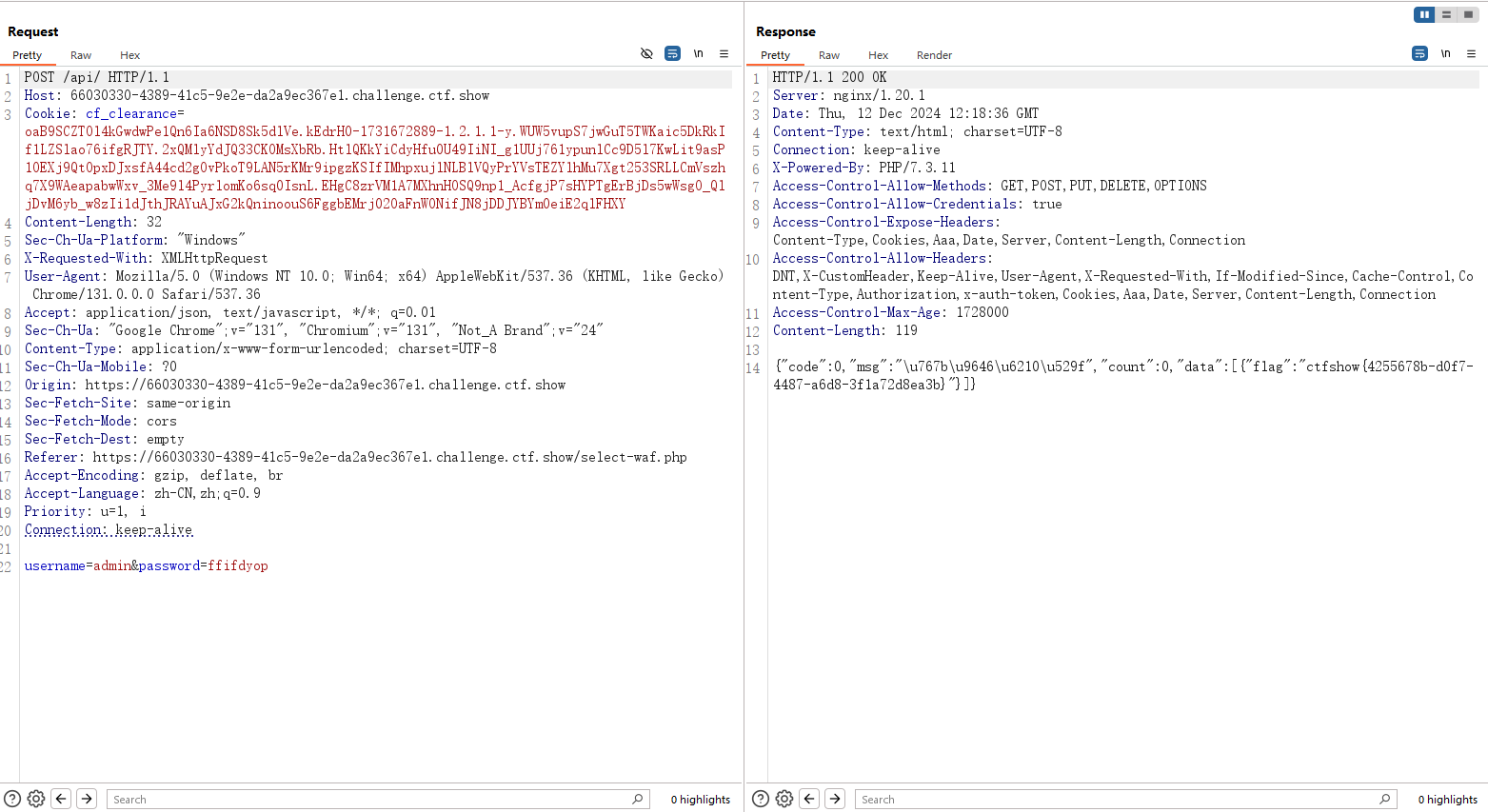Click the 'Access-Control-Max-Age: 1728000' header

tap(890, 312)
